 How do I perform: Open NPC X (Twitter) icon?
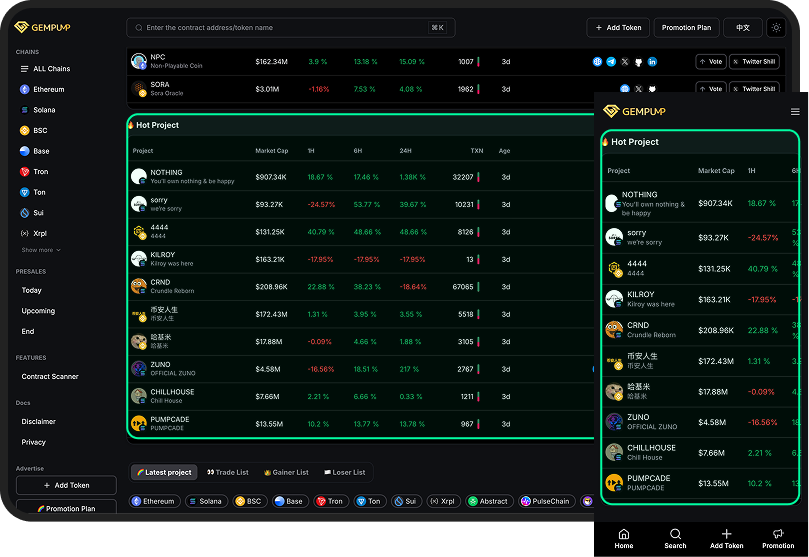[625, 62]
